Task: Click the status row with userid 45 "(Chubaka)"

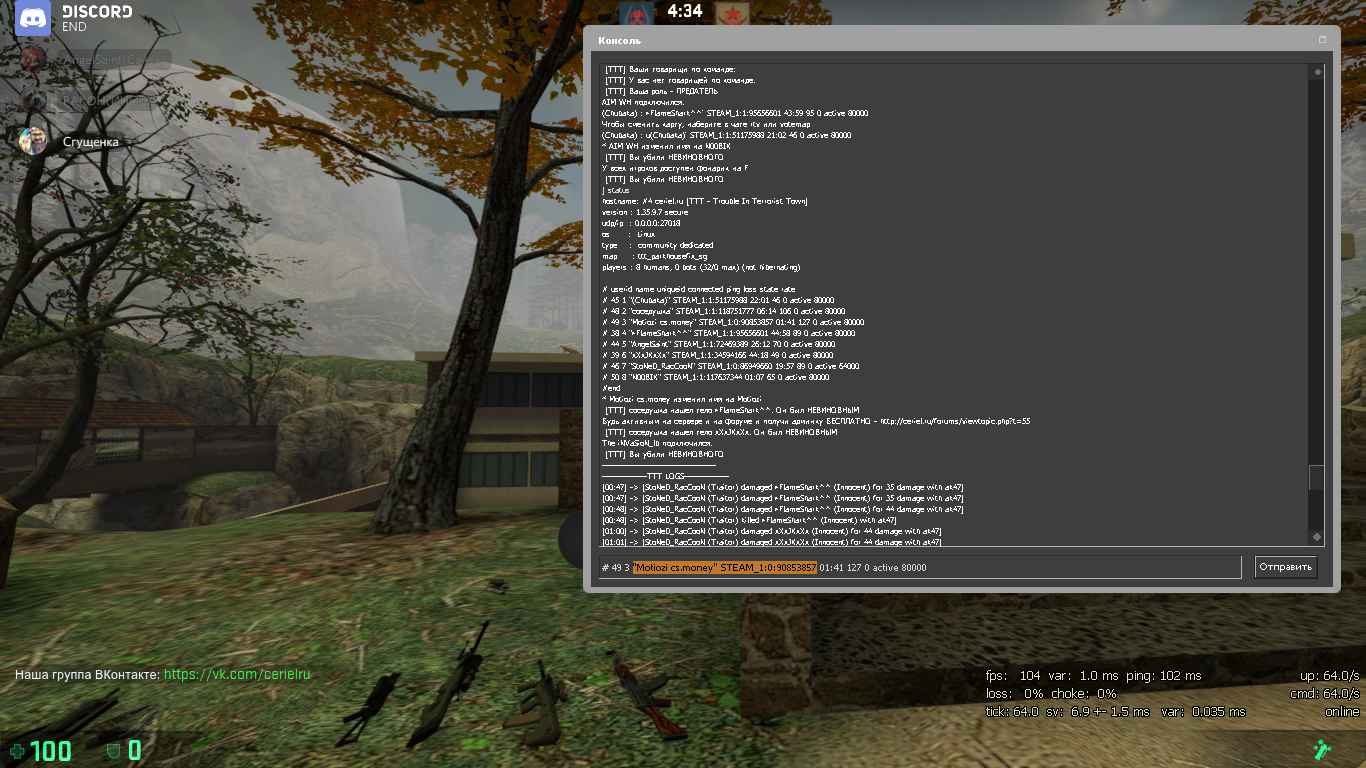Action: point(718,300)
